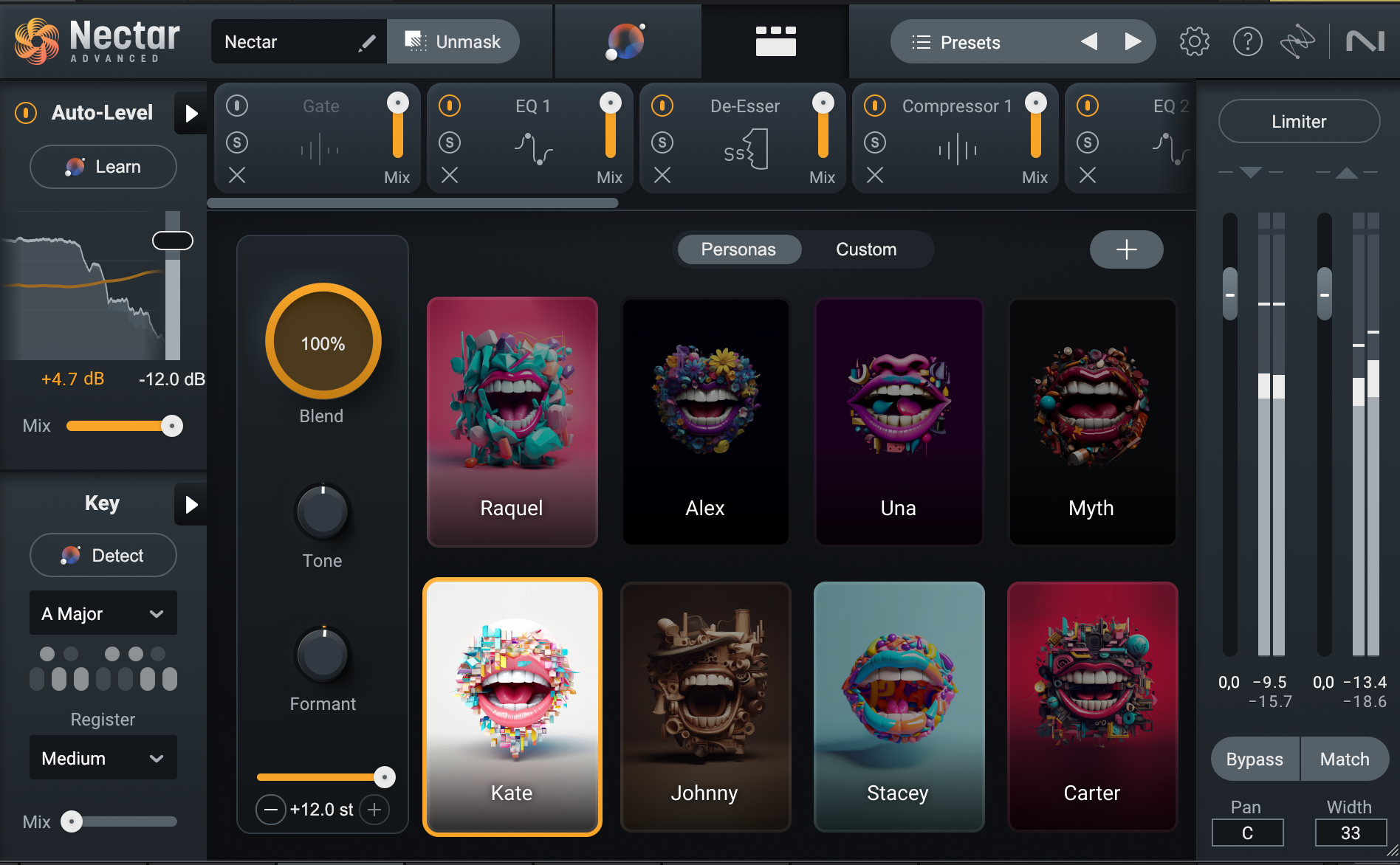The width and height of the screenshot is (1400, 865).
Task: Click the Detect key button
Action: pos(103,555)
